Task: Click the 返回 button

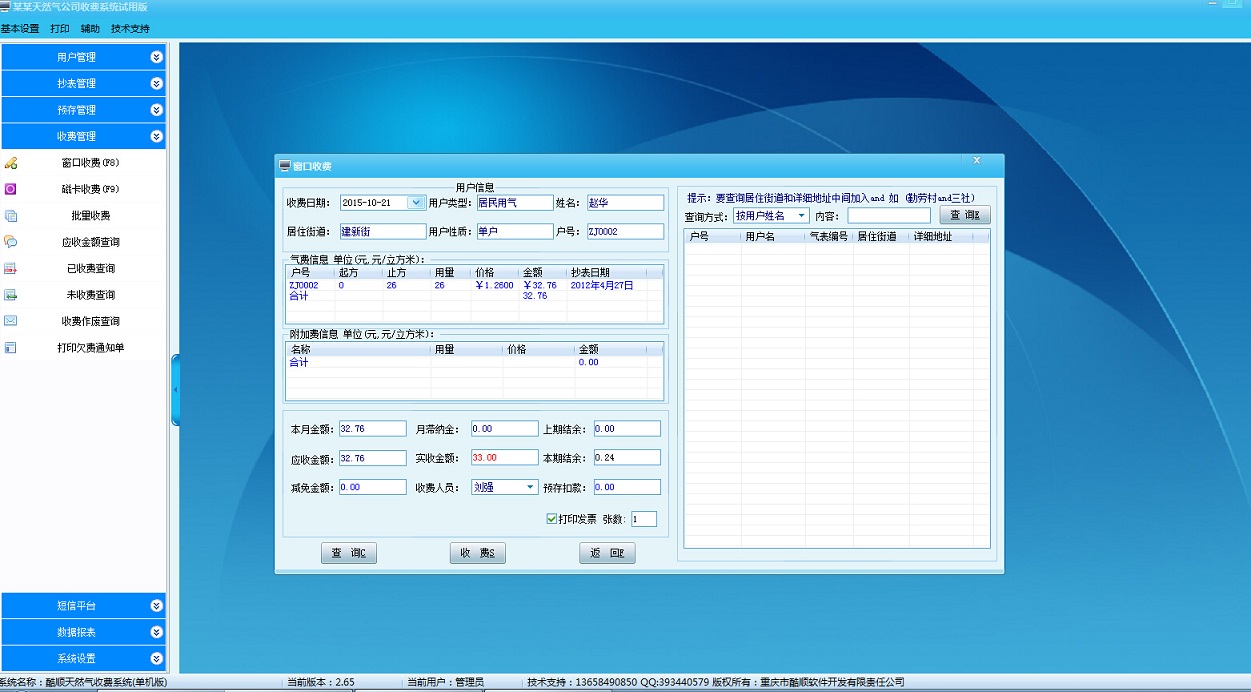Action: pos(607,553)
